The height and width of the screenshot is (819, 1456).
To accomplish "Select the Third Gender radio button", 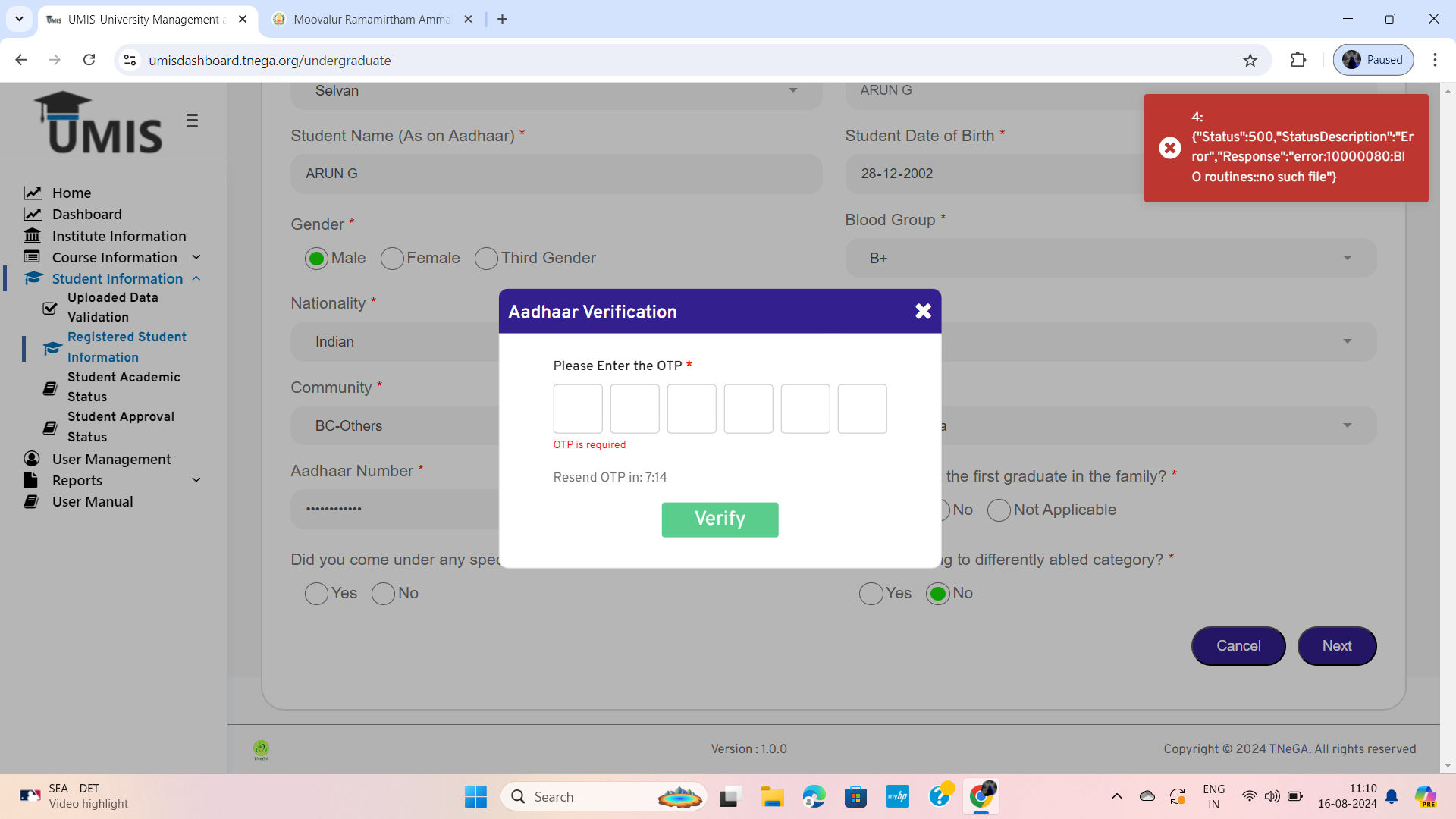I will tap(486, 259).
